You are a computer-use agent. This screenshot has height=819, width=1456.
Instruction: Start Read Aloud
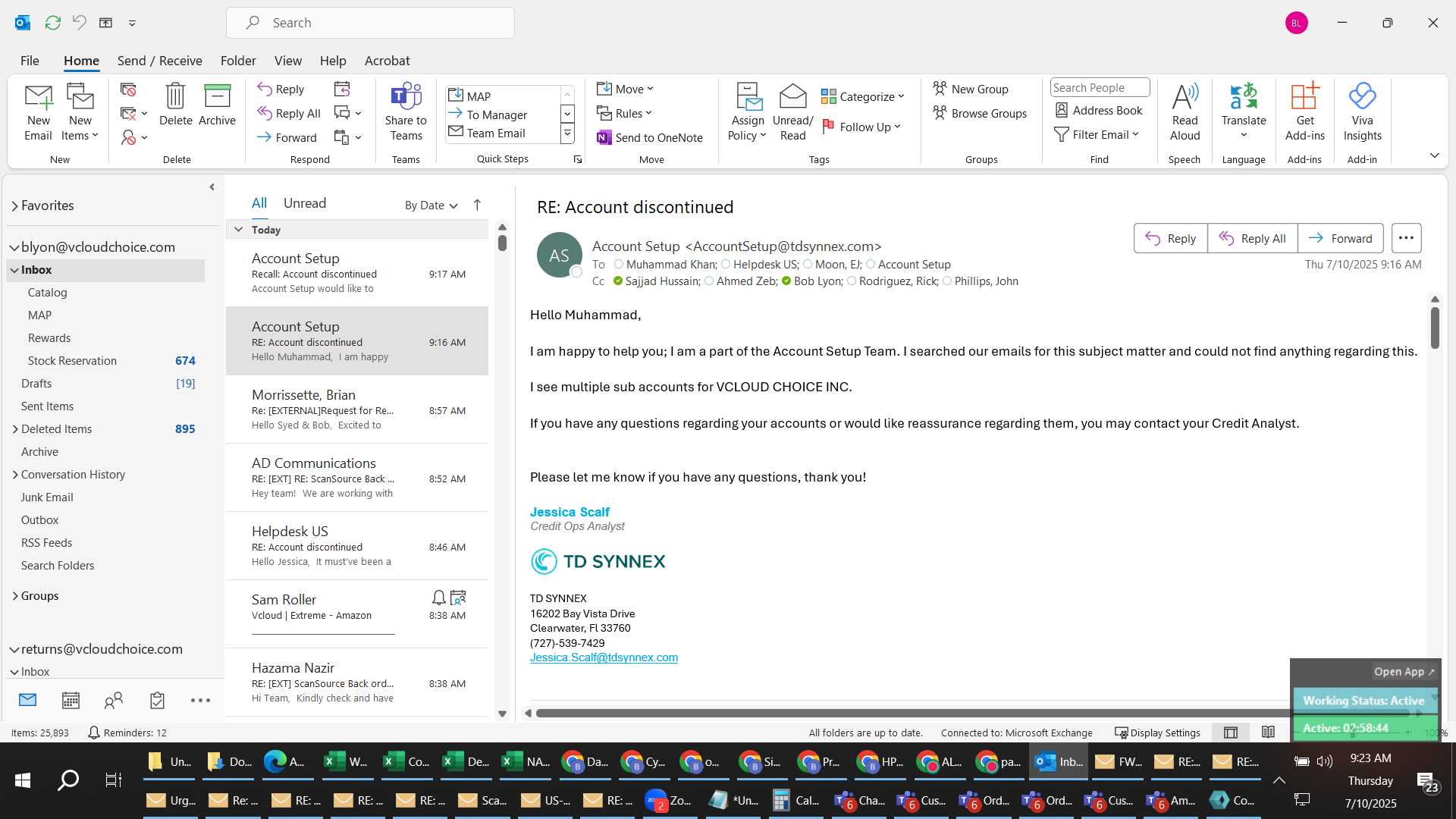(1185, 112)
